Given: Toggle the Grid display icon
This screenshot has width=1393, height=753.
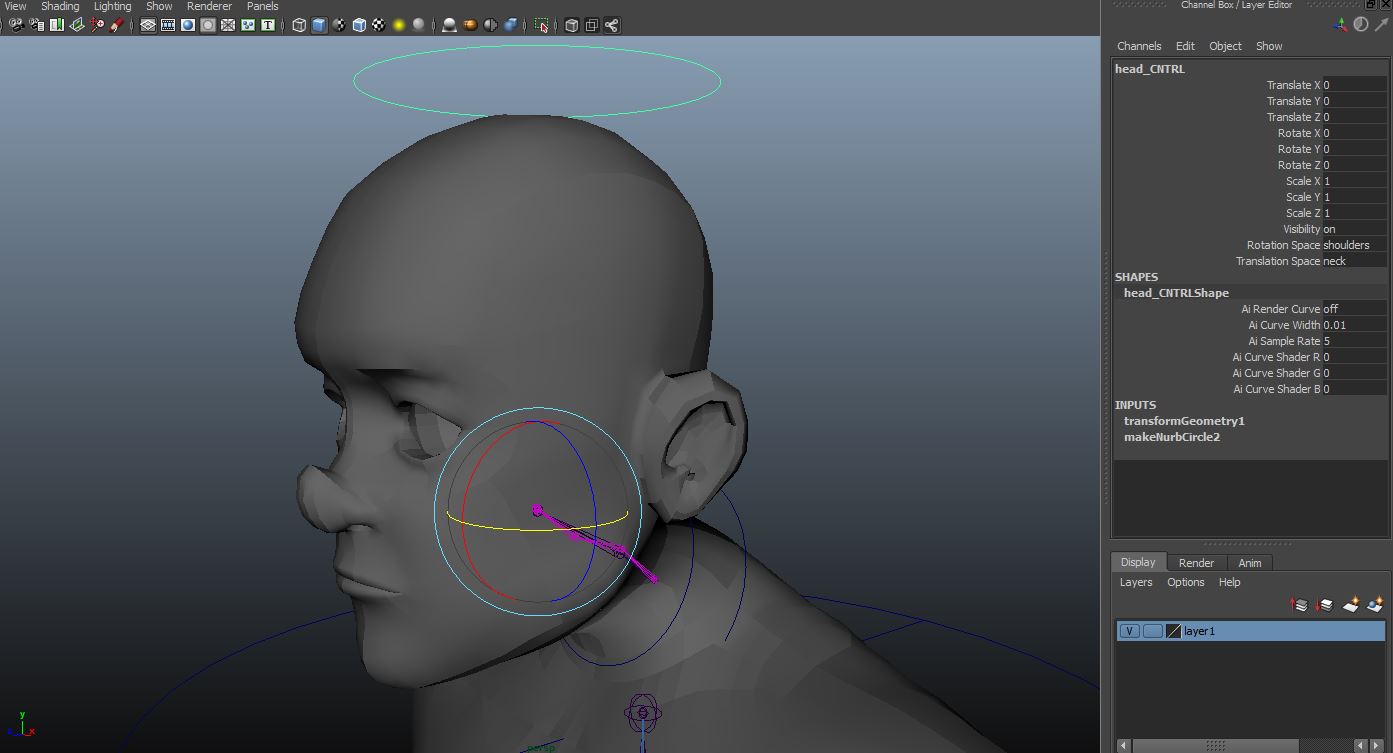Looking at the screenshot, I should (x=148, y=25).
